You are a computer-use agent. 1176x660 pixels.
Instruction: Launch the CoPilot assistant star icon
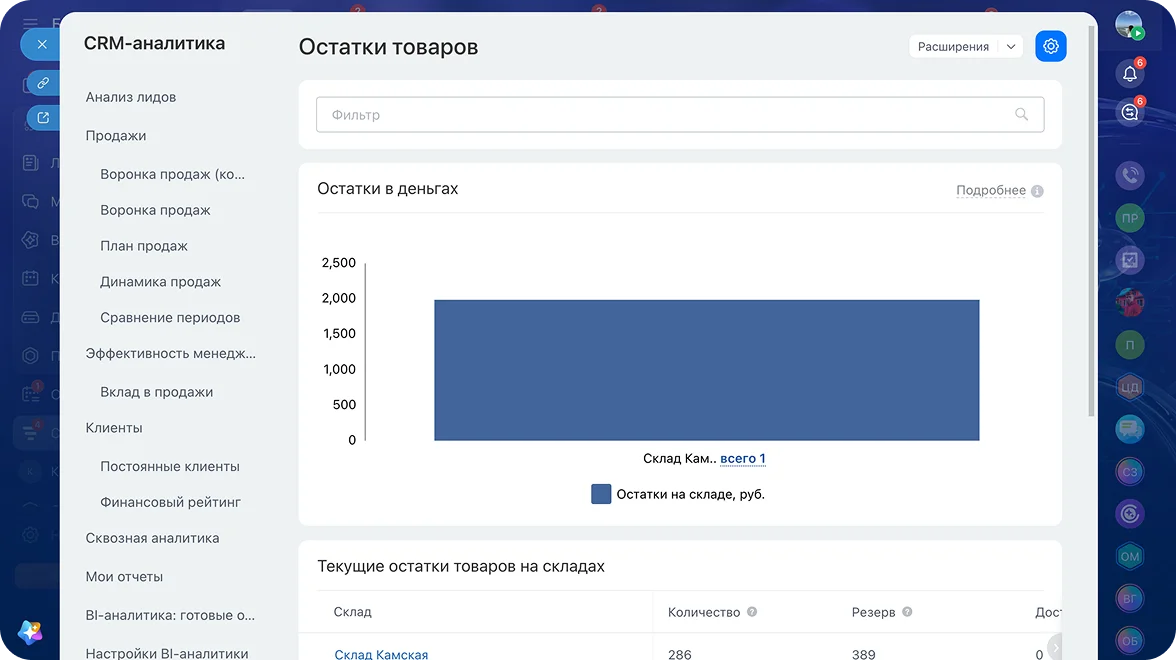pyautogui.click(x=31, y=632)
